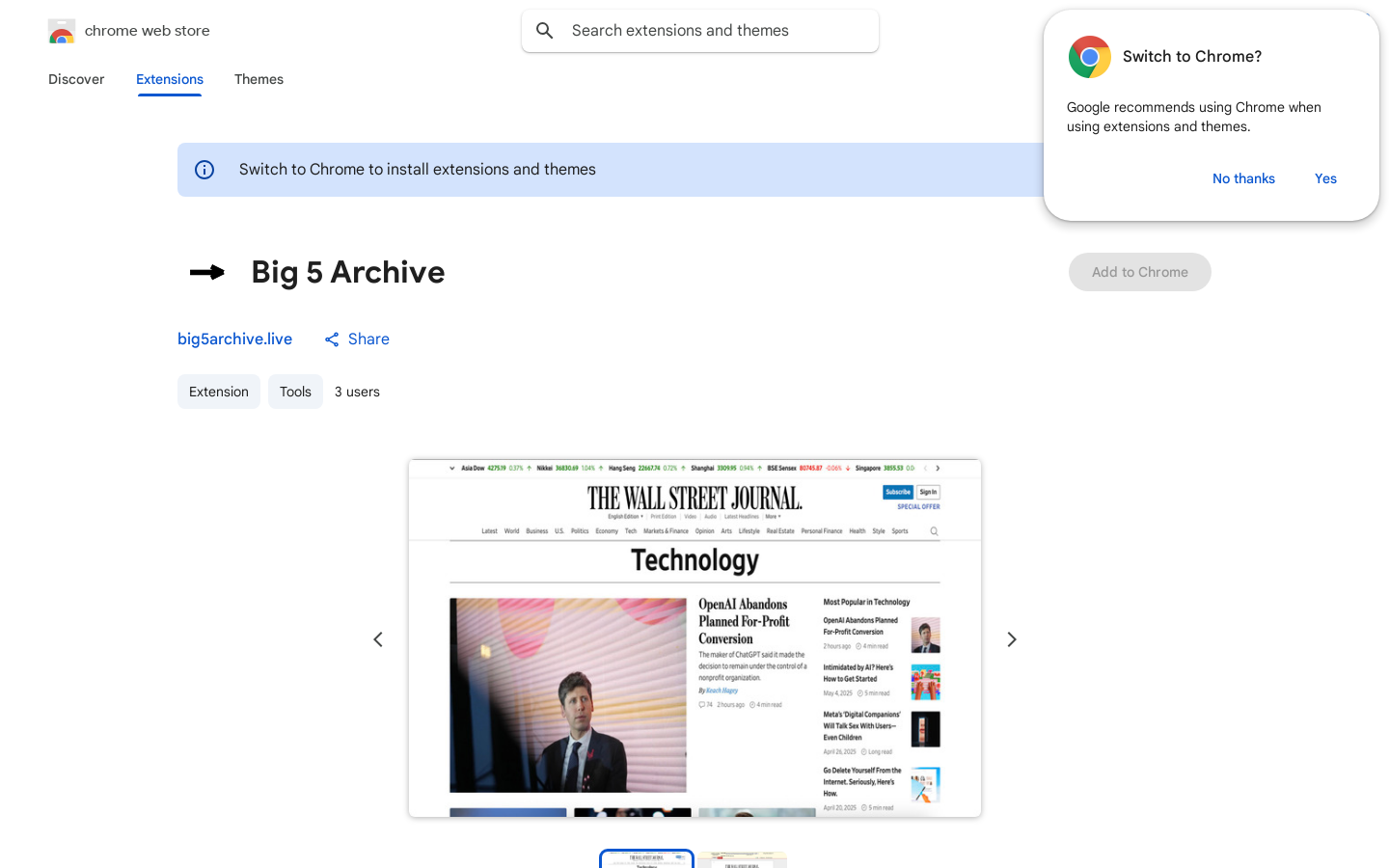1389x868 pixels.
Task: Click the banner text about switching to Chrome
Action: coord(418,170)
